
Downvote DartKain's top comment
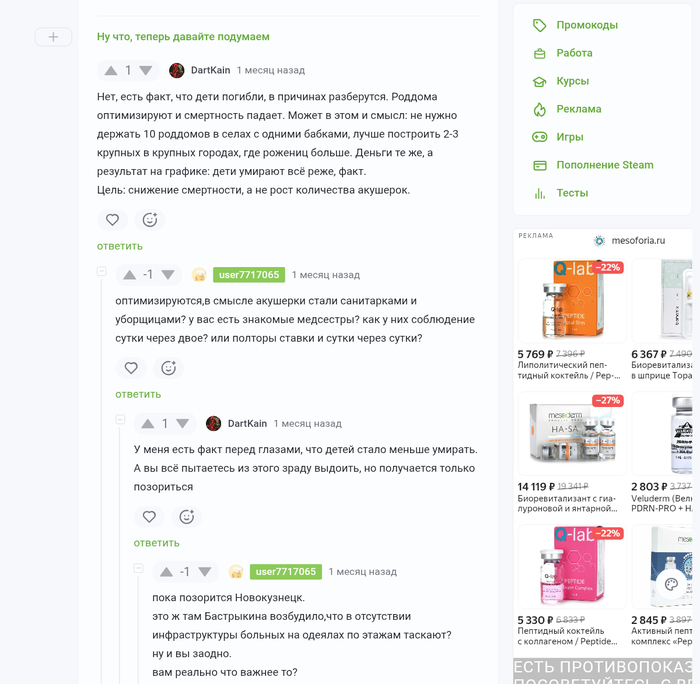(x=146, y=71)
